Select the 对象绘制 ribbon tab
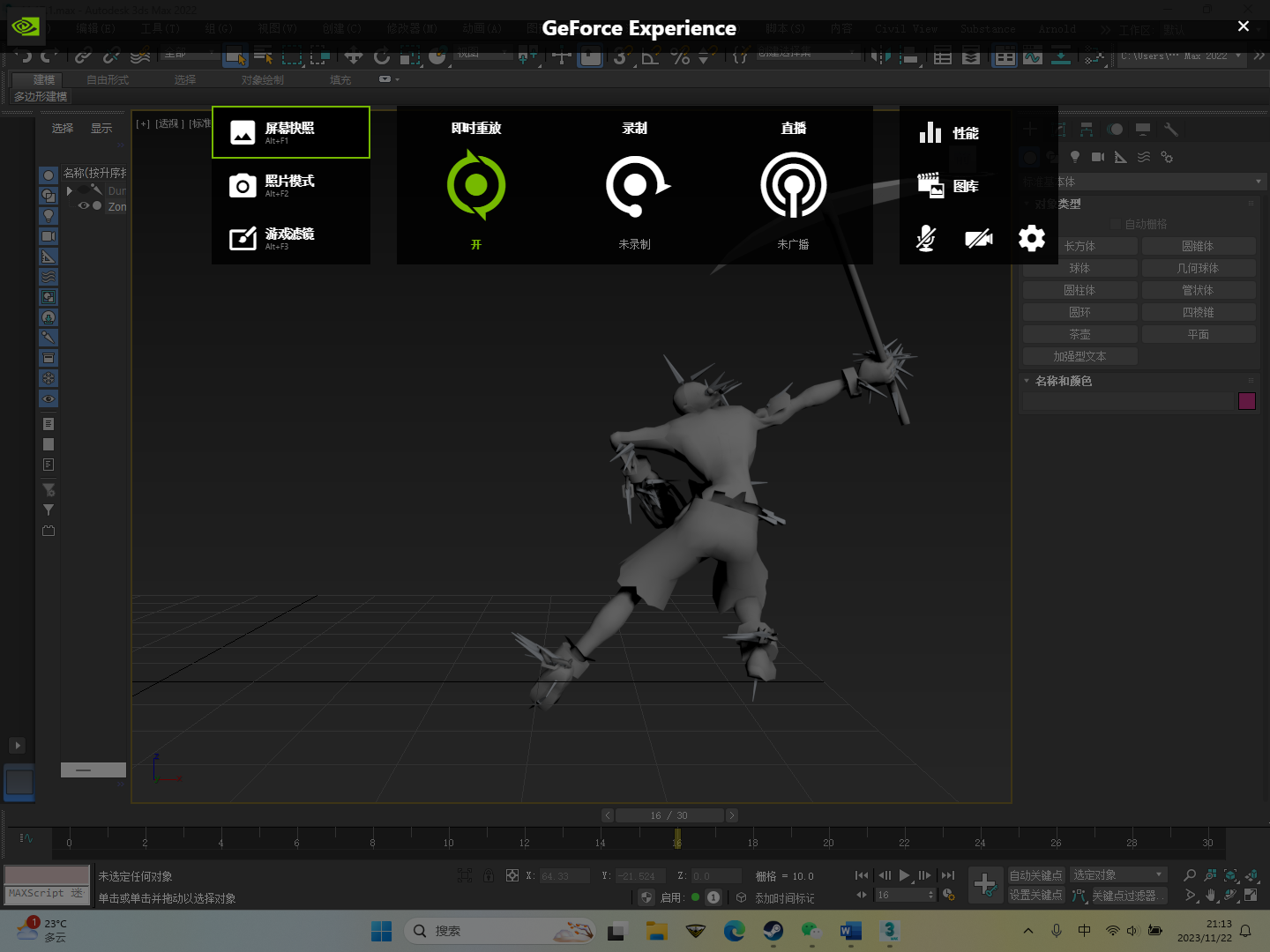This screenshot has height=952, width=1270. point(263,79)
